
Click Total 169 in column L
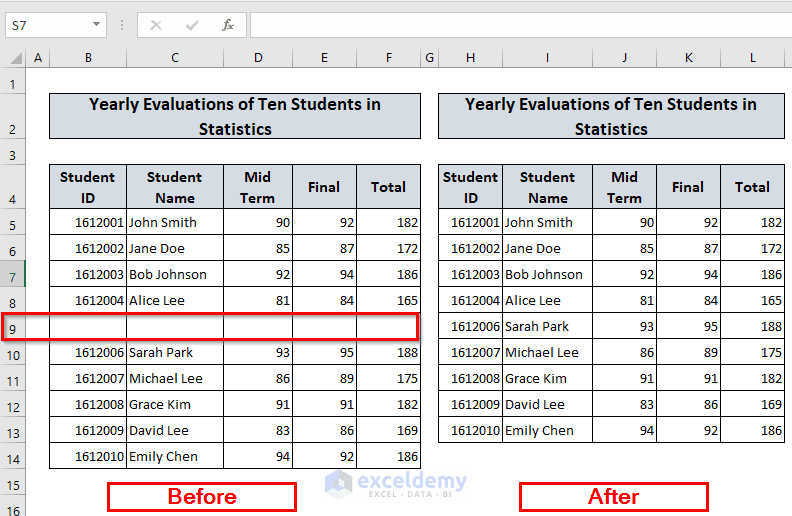pos(753,404)
